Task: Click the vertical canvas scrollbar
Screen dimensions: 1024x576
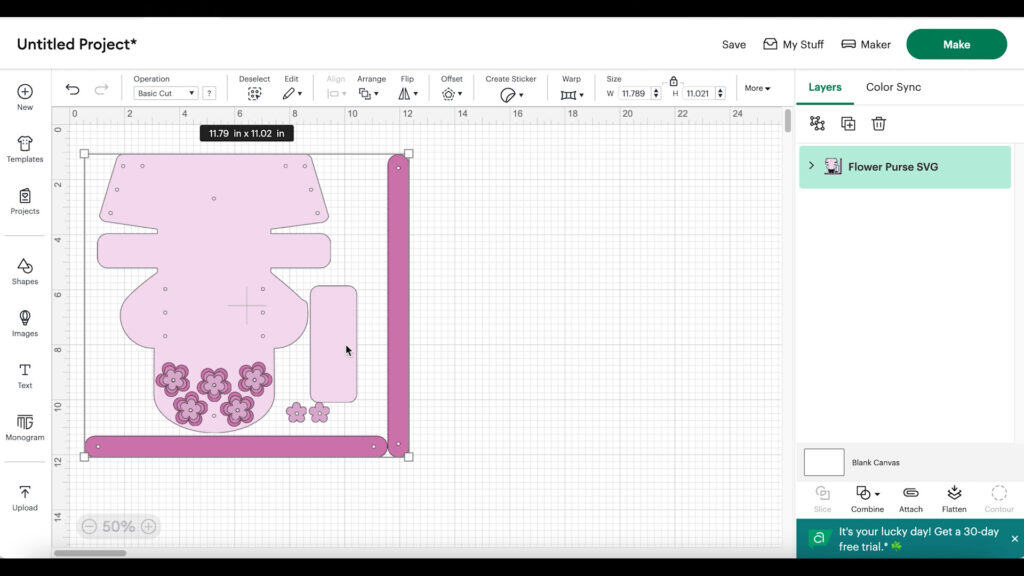Action: (788, 120)
